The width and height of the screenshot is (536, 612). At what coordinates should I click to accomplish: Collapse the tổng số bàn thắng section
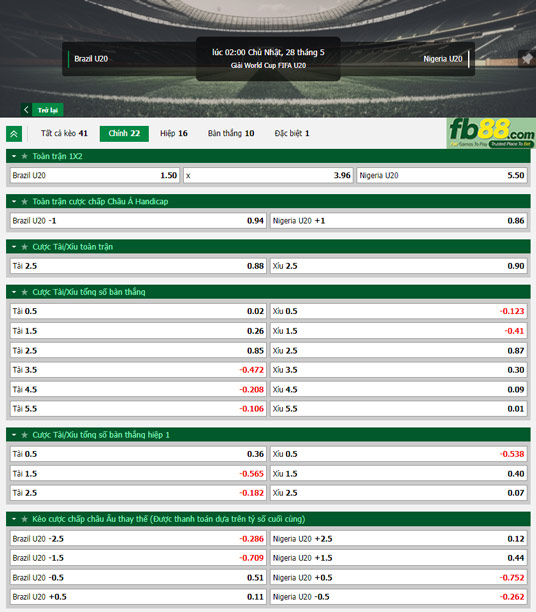(x=14, y=292)
